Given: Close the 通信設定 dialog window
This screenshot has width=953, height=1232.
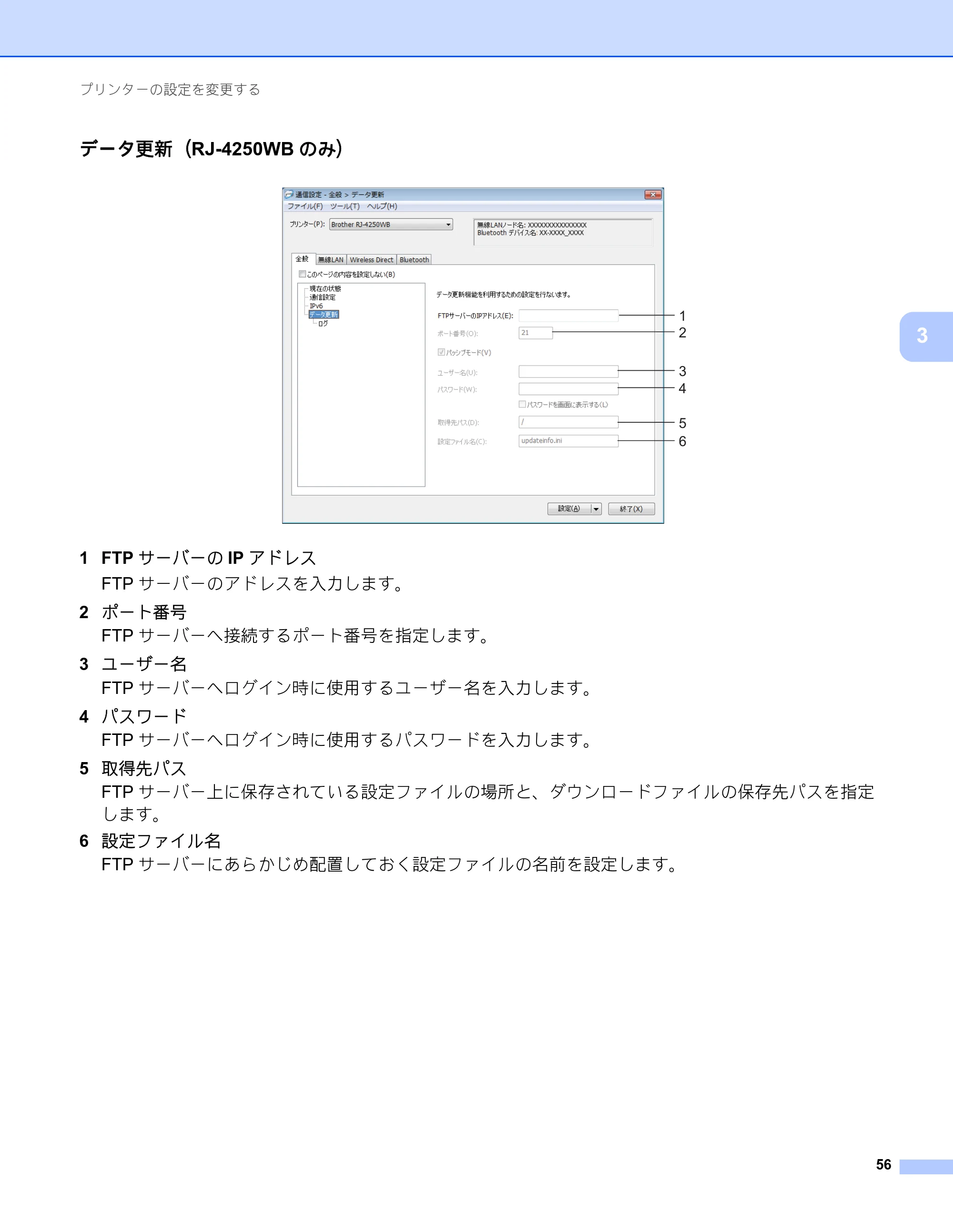Looking at the screenshot, I should (x=653, y=194).
